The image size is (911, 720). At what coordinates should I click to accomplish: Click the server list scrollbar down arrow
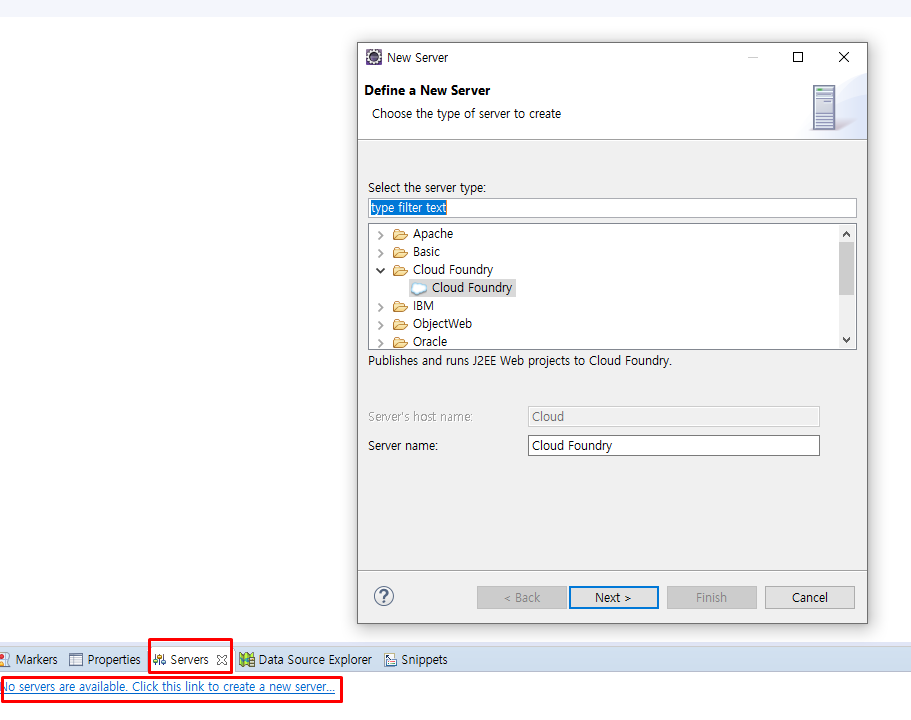[847, 340]
